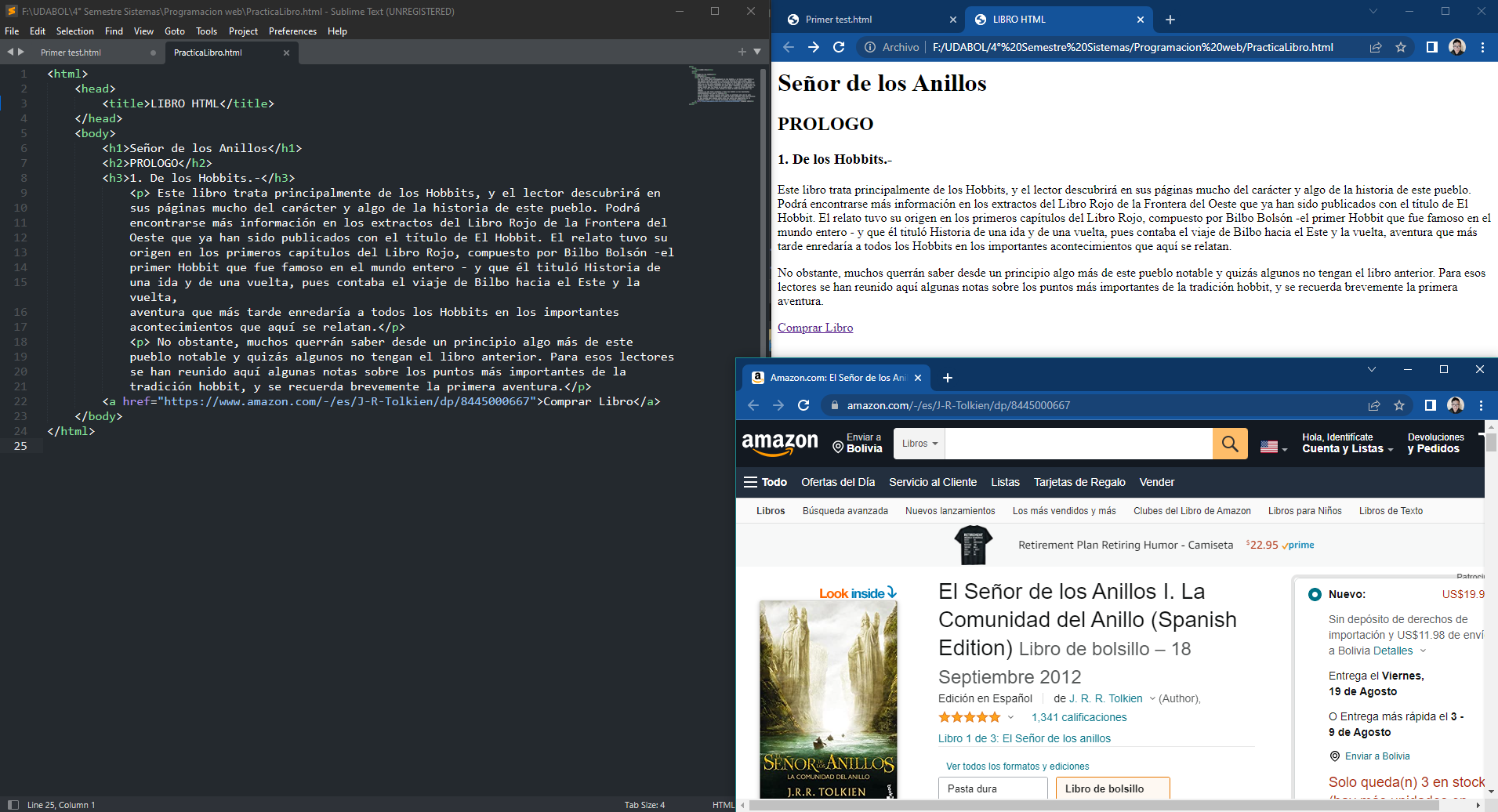The image size is (1498, 812).
Task: Click Retirement Plan camiseta ad thumbnail
Action: click(x=973, y=545)
